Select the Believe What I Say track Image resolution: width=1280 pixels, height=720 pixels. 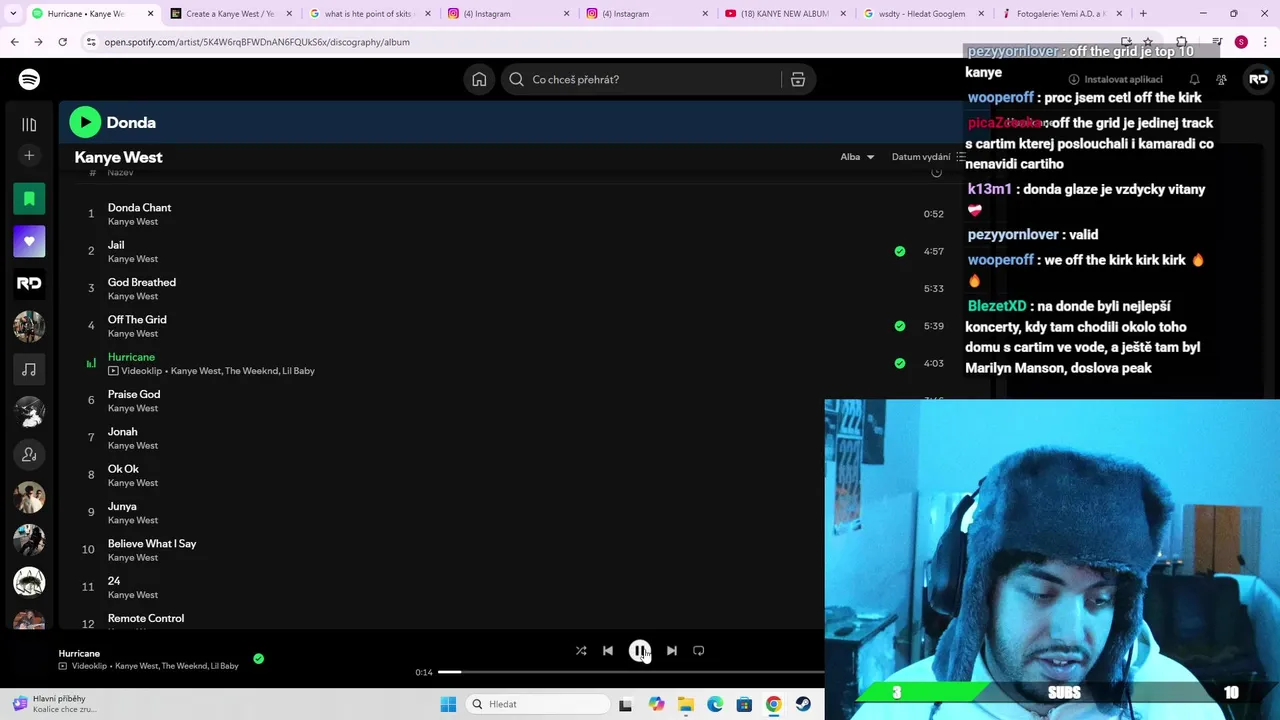tap(152, 543)
